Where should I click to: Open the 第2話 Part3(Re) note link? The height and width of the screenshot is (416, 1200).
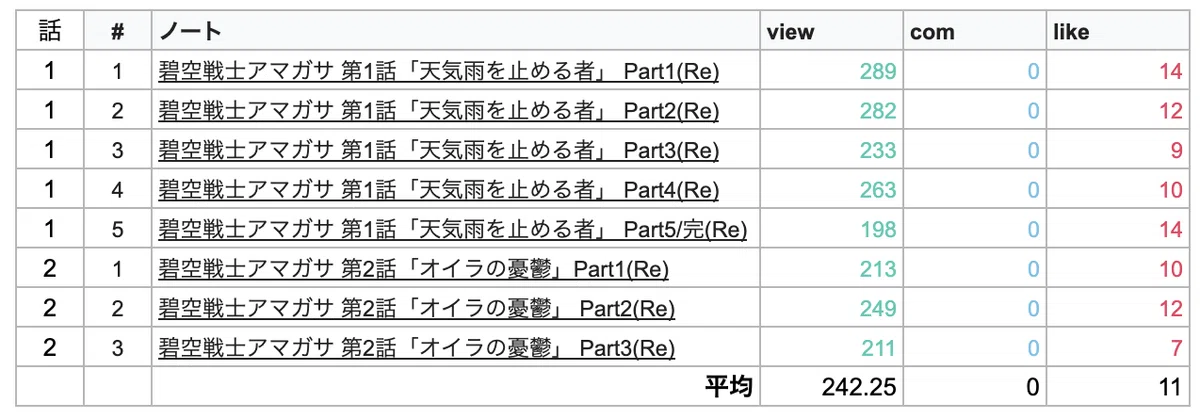coord(417,348)
